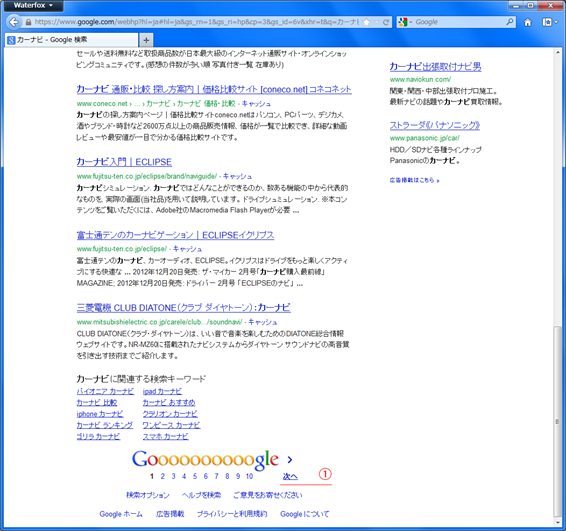
Task: Open the coneco.net カーナビ 通販・比較 result
Action: click(x=214, y=89)
